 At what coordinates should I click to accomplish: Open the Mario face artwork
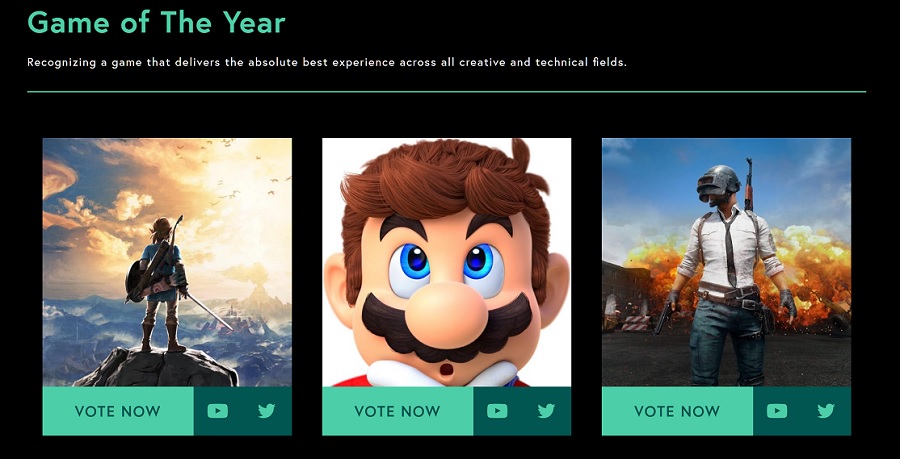tap(446, 262)
